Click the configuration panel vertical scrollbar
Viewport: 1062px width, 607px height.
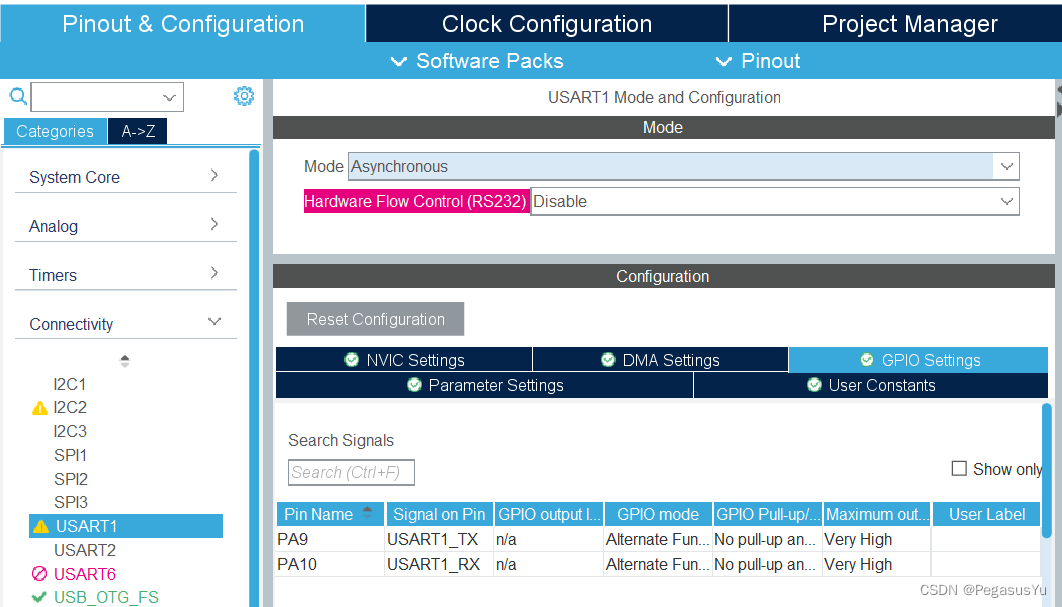(1047, 471)
